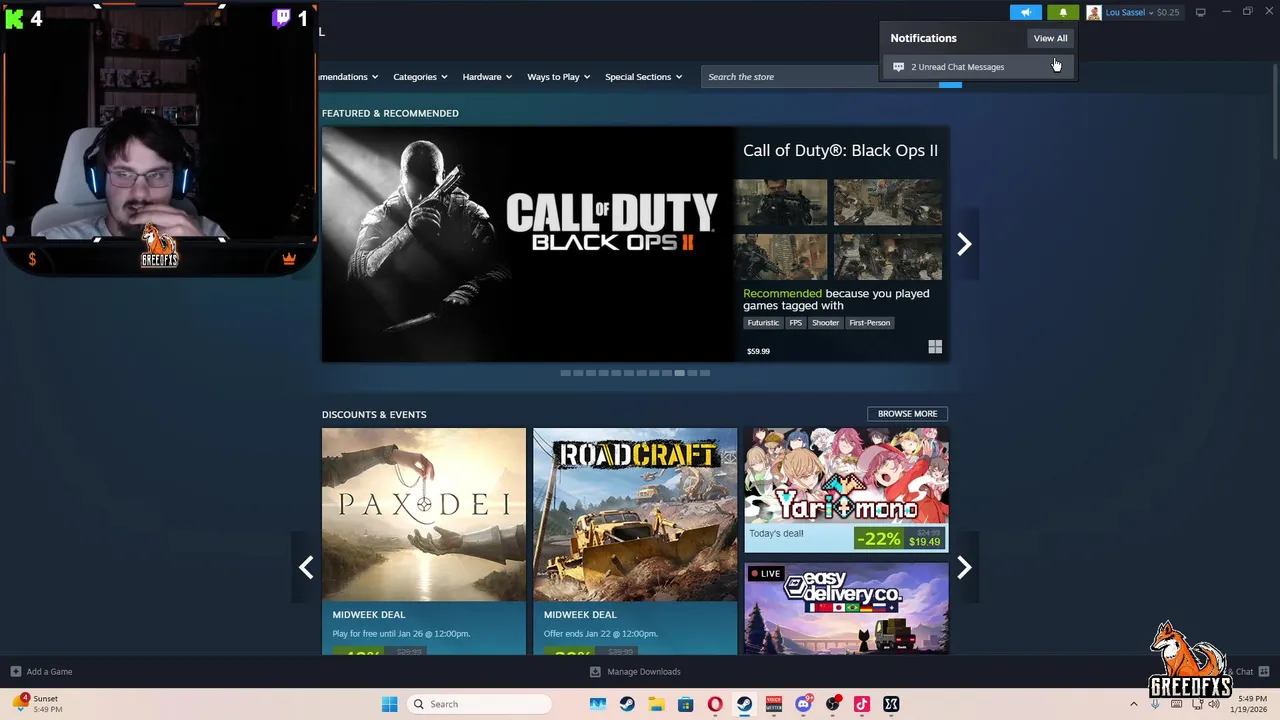Select the FPS tag

[x=795, y=323]
